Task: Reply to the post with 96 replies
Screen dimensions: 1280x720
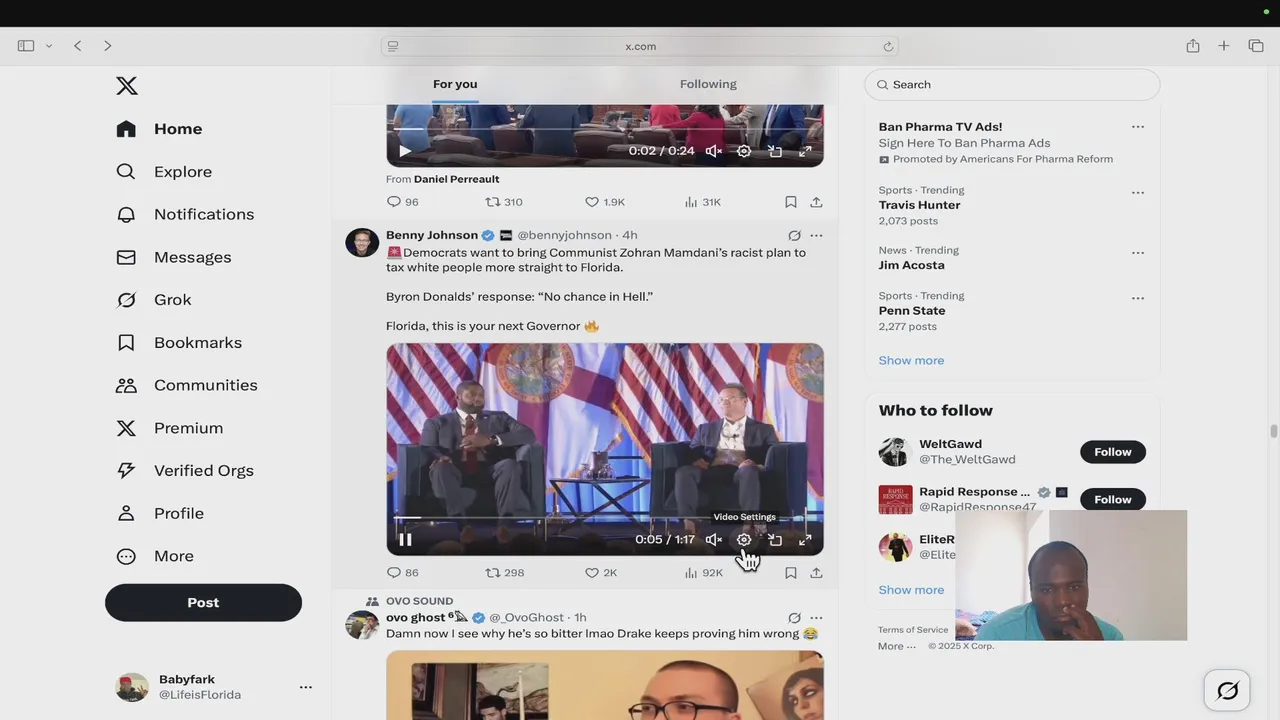Action: [403, 202]
